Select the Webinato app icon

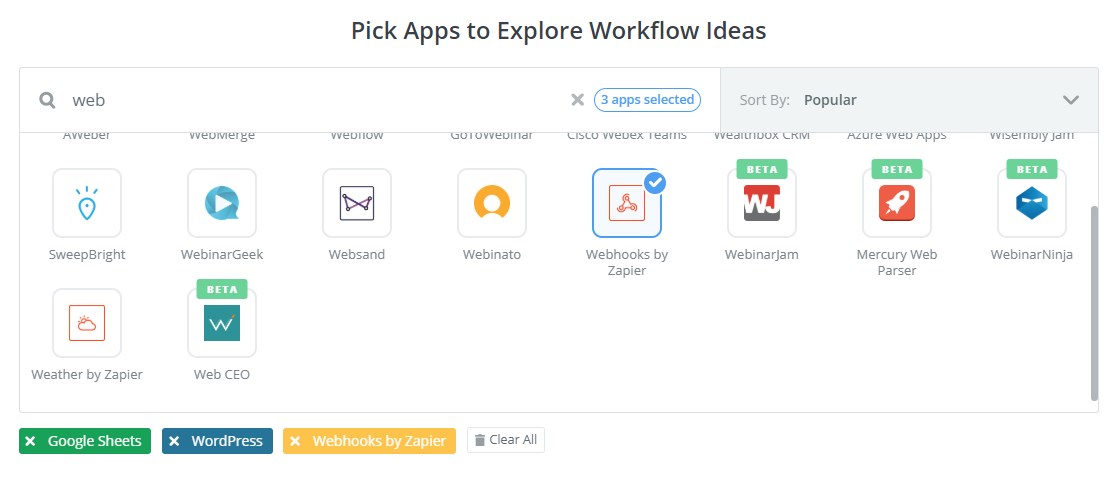(x=492, y=203)
